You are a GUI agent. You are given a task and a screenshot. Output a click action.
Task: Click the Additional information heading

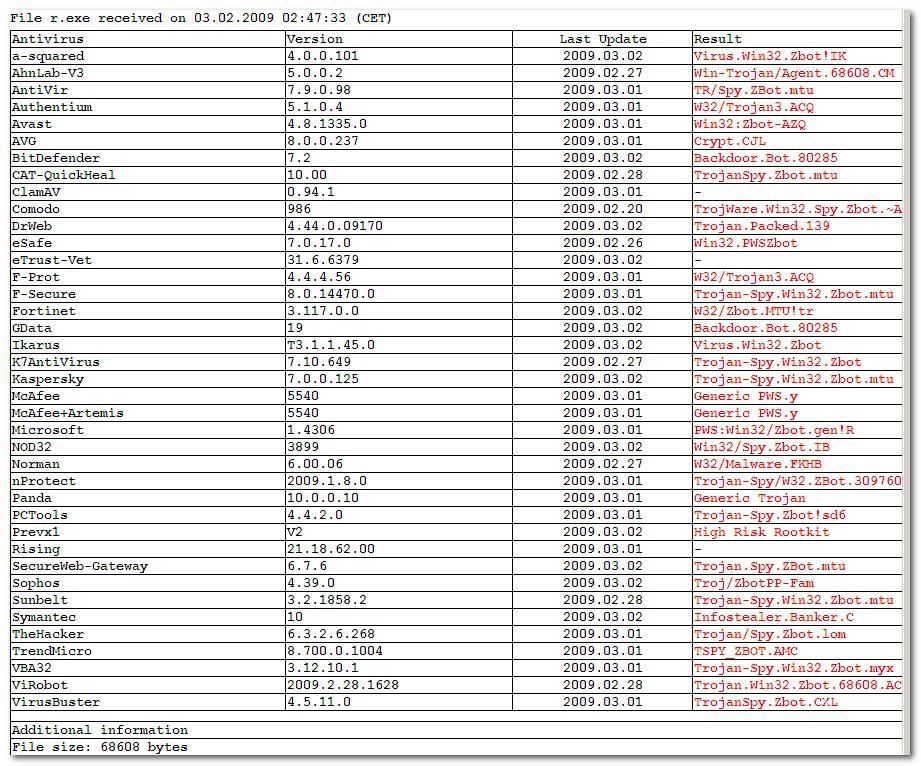coord(99,729)
